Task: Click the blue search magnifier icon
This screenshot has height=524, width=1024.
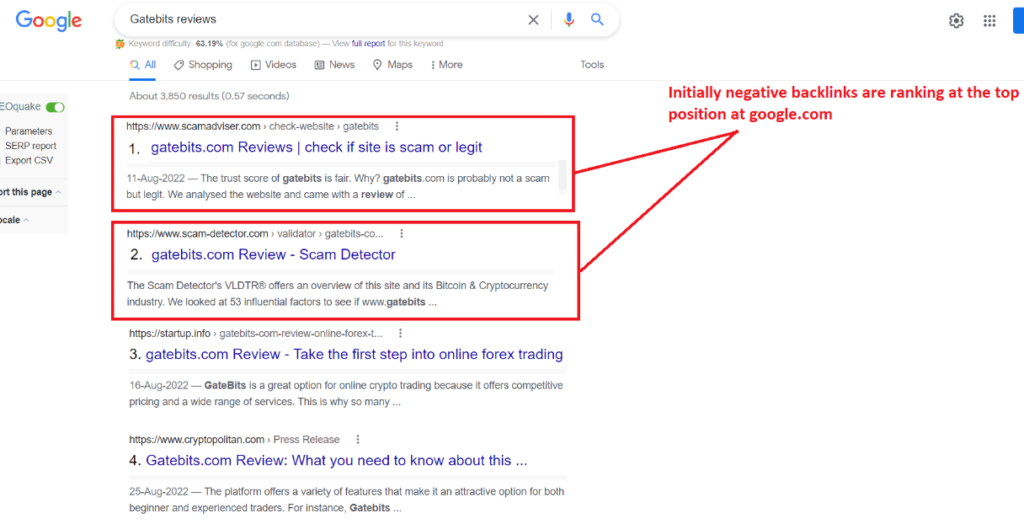Action: click(598, 20)
